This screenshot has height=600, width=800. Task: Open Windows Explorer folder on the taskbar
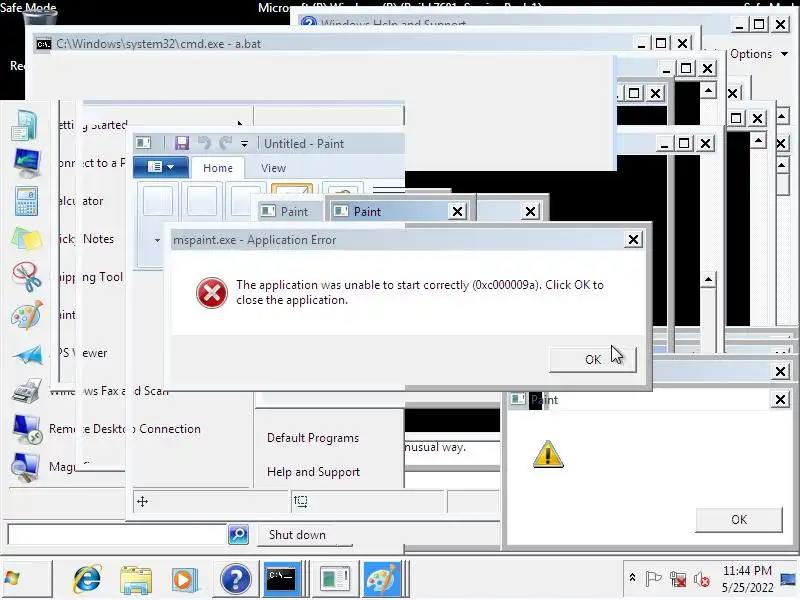point(135,580)
